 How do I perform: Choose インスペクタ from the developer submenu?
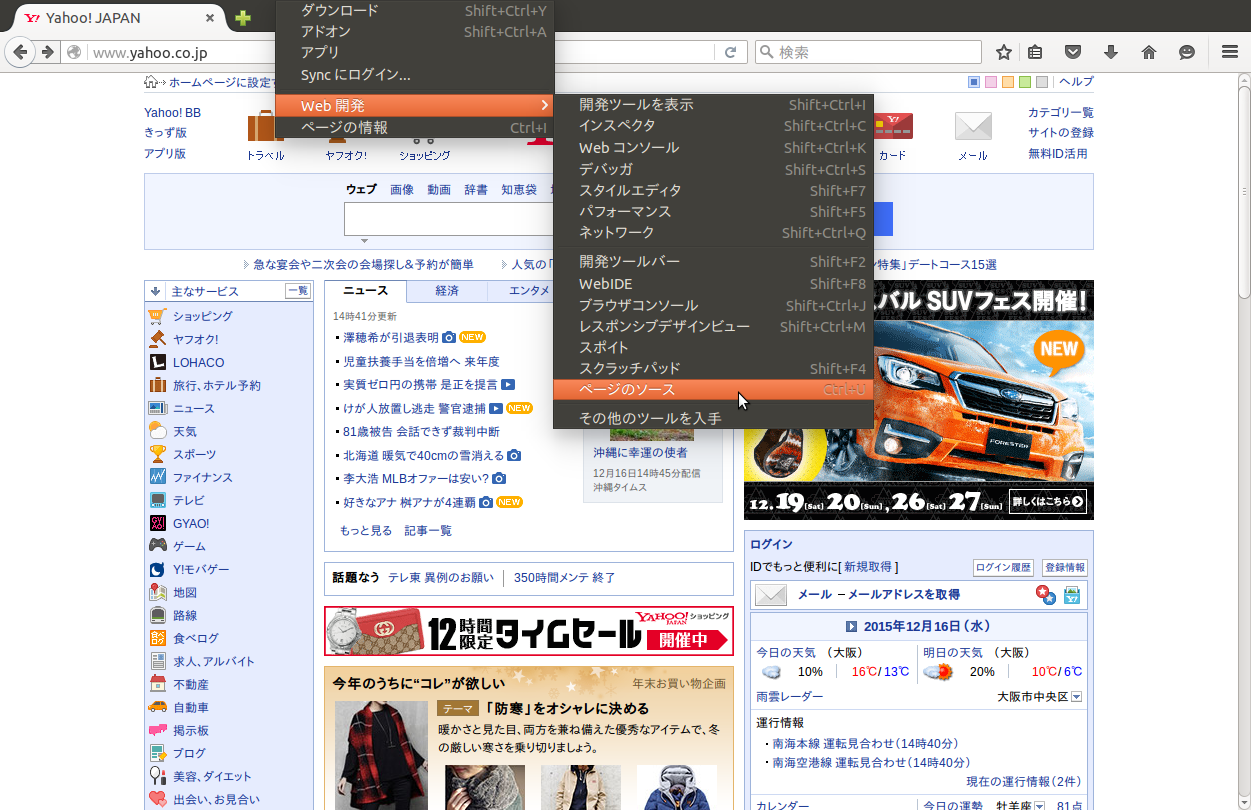coord(714,126)
